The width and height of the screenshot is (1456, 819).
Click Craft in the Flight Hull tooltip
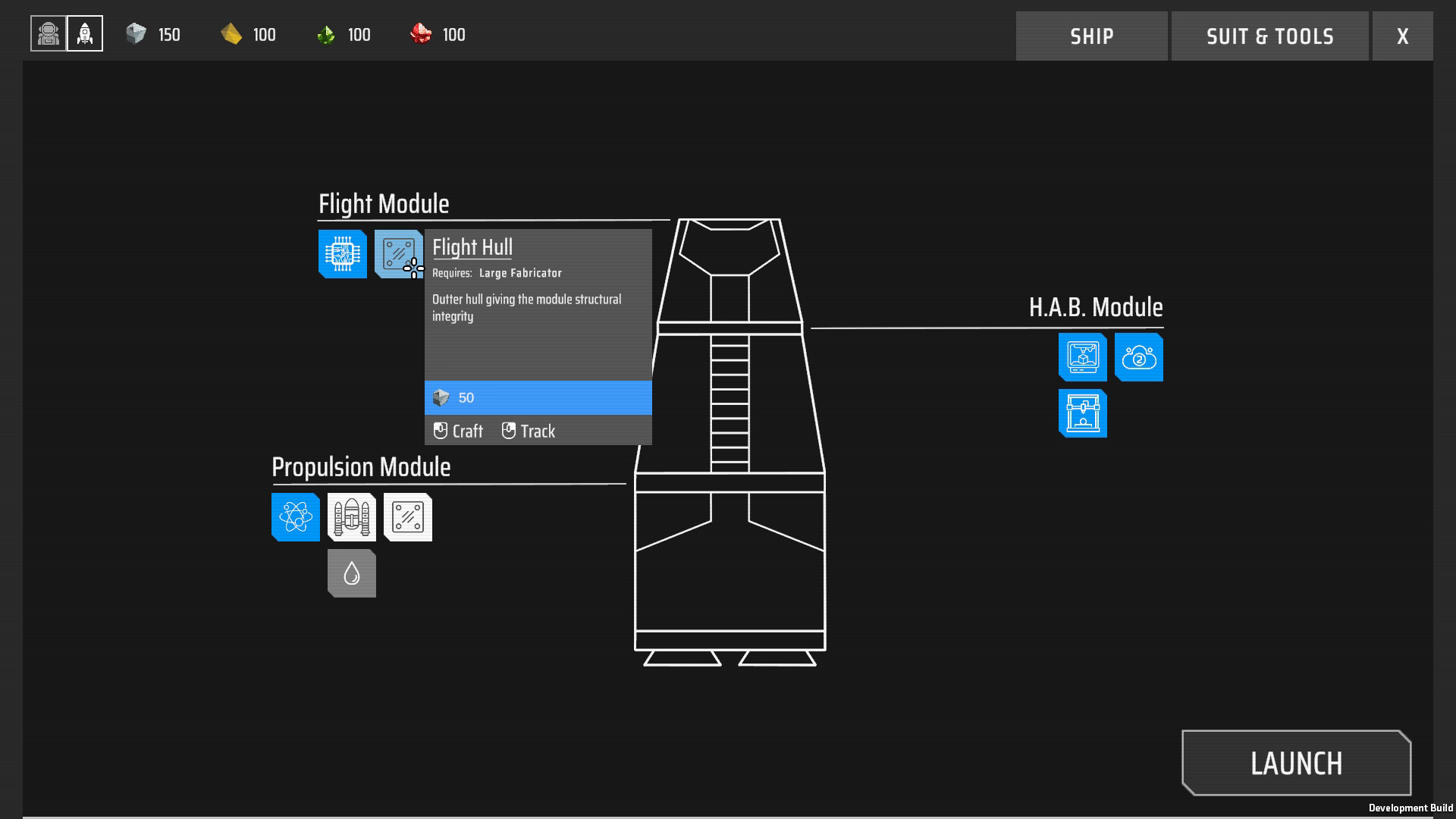[459, 431]
